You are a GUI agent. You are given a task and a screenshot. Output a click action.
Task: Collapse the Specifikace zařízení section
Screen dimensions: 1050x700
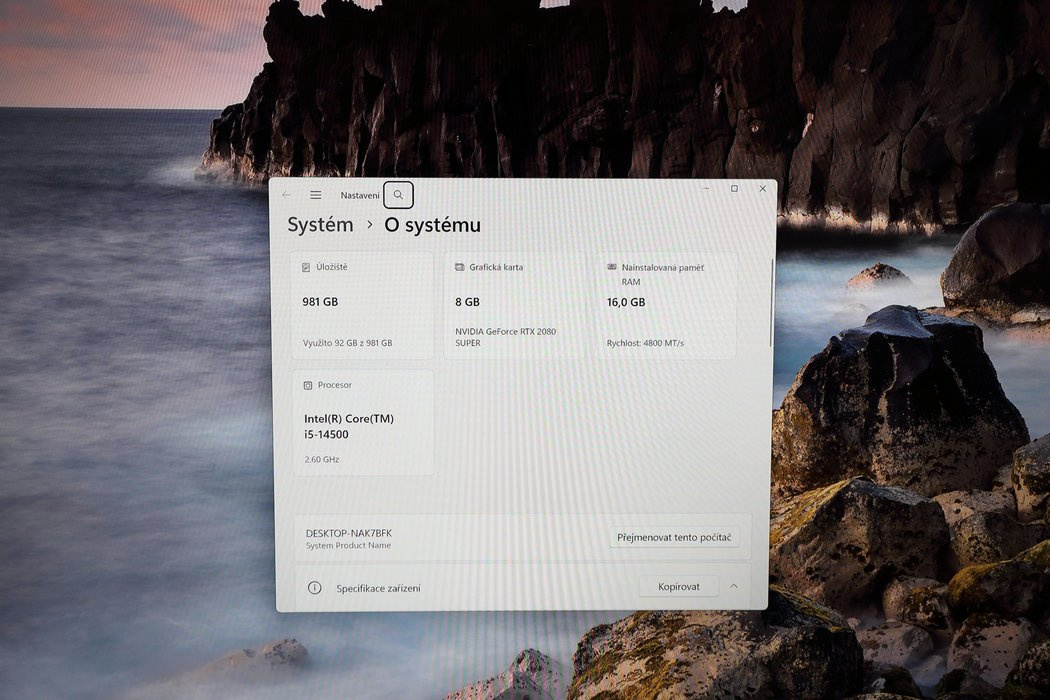pyautogui.click(x=733, y=586)
